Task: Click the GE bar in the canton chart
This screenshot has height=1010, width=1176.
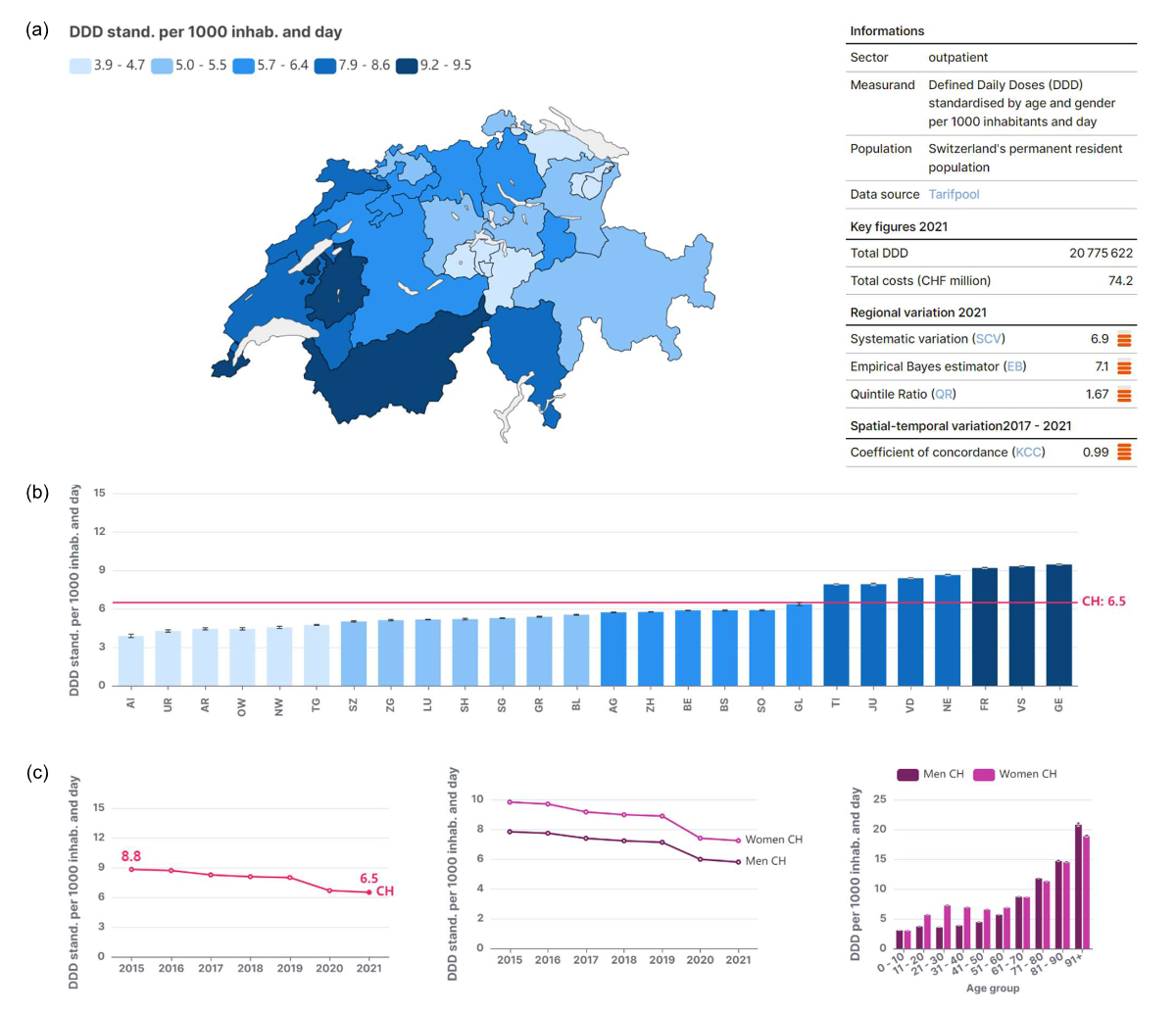Action: [1058, 625]
